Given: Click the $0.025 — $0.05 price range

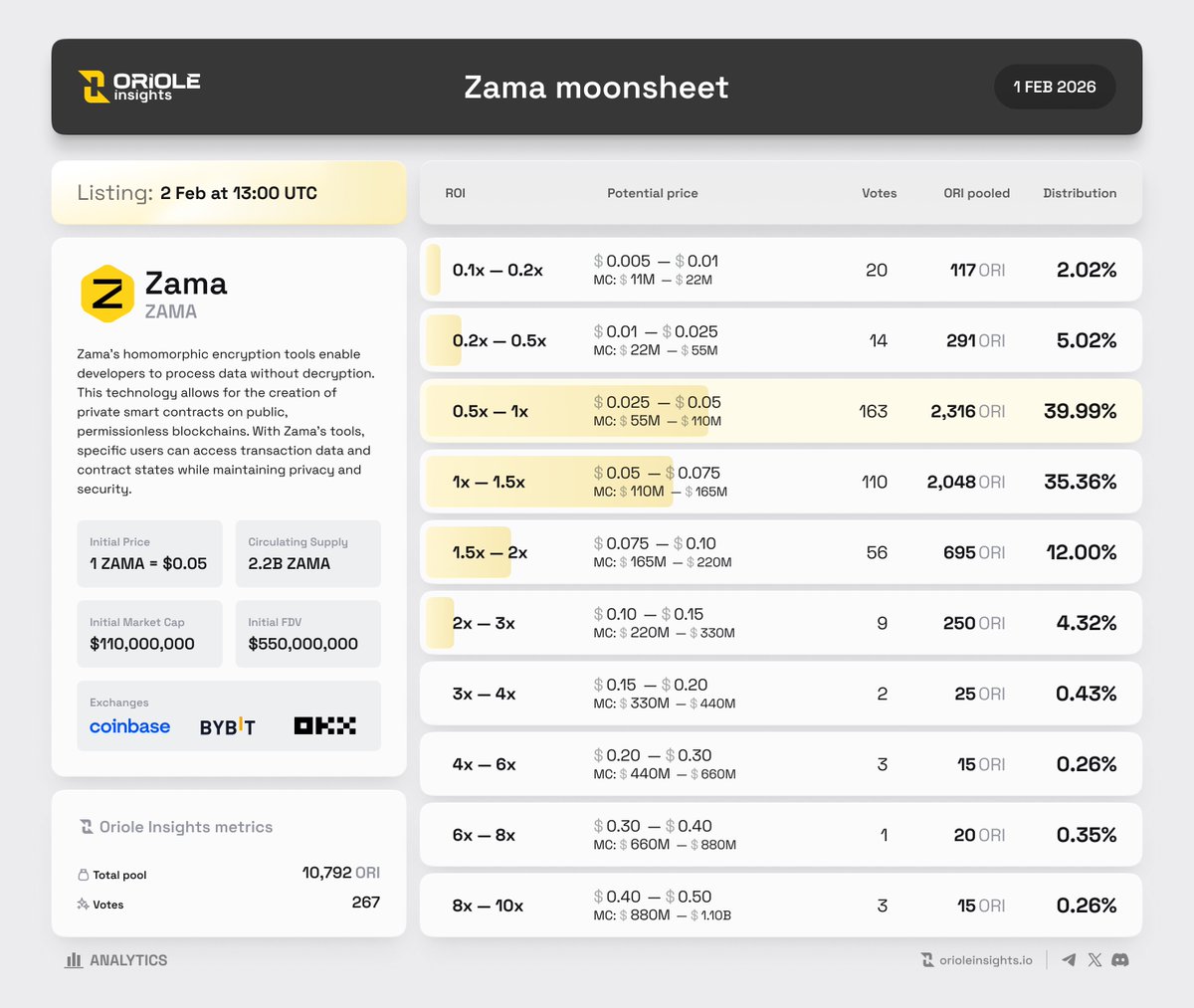Looking at the screenshot, I should pos(658,402).
